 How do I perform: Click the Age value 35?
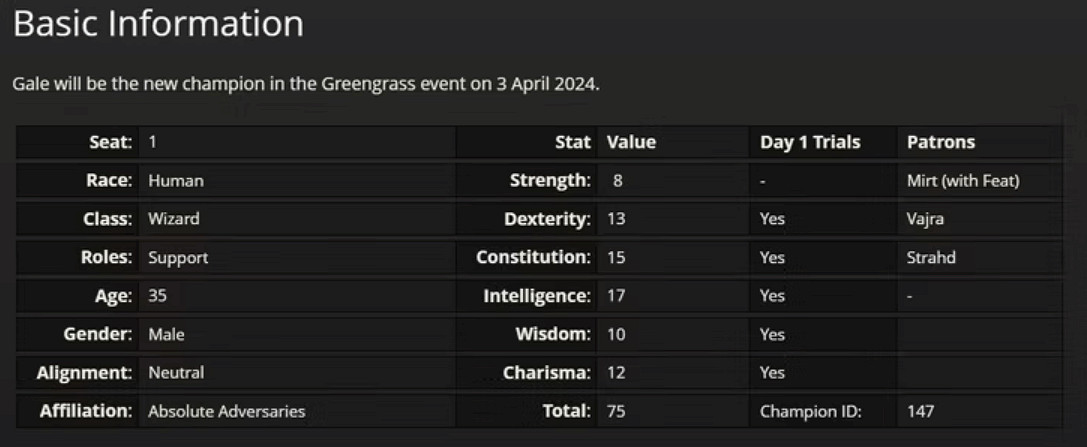point(158,296)
